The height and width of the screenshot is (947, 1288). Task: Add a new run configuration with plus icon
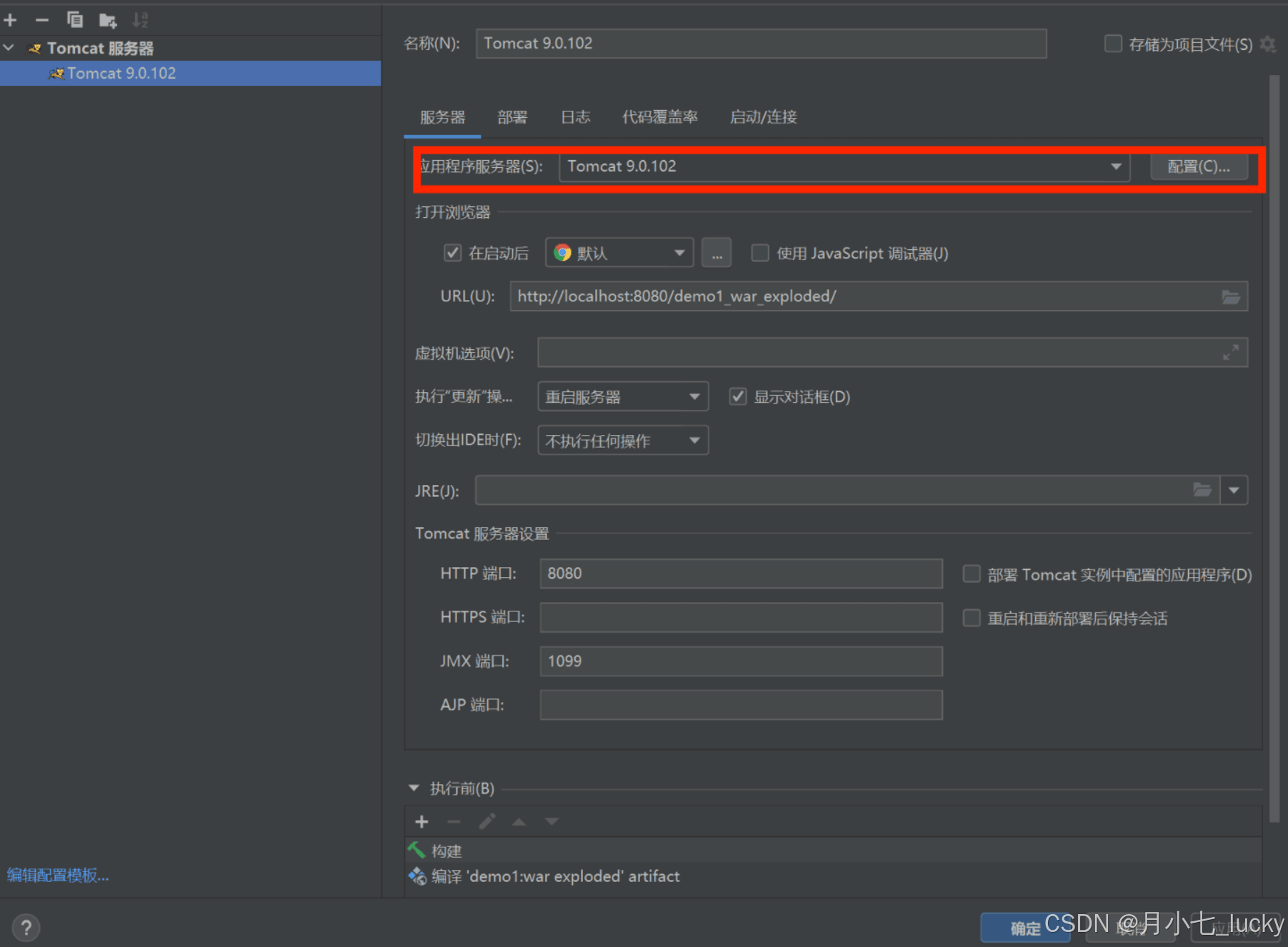[11, 20]
